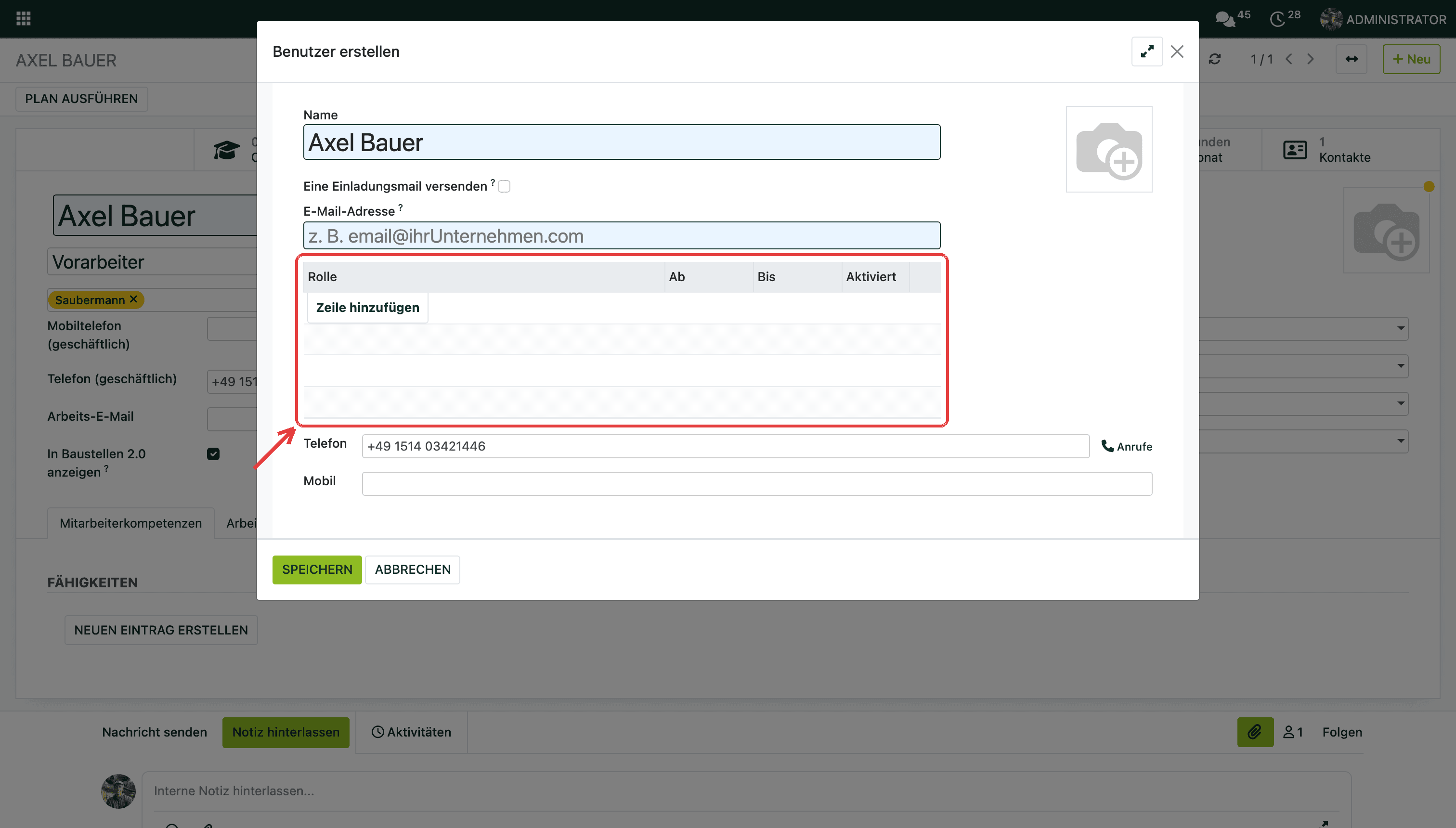1456x828 pixels.
Task: Save the new user with SPEICHERN
Action: (x=317, y=570)
